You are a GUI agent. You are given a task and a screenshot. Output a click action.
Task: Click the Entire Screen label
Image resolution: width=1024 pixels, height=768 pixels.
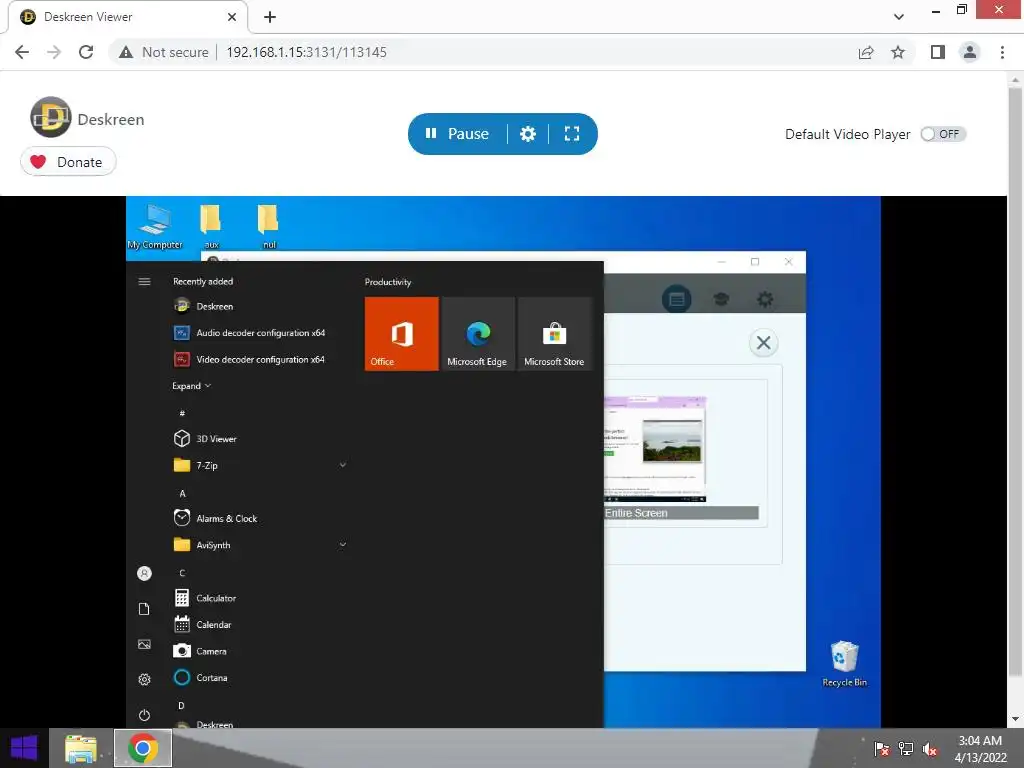tap(636, 513)
